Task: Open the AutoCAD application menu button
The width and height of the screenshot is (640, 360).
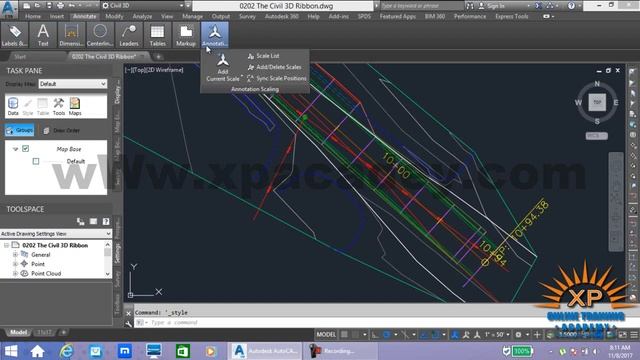Action: point(9,8)
